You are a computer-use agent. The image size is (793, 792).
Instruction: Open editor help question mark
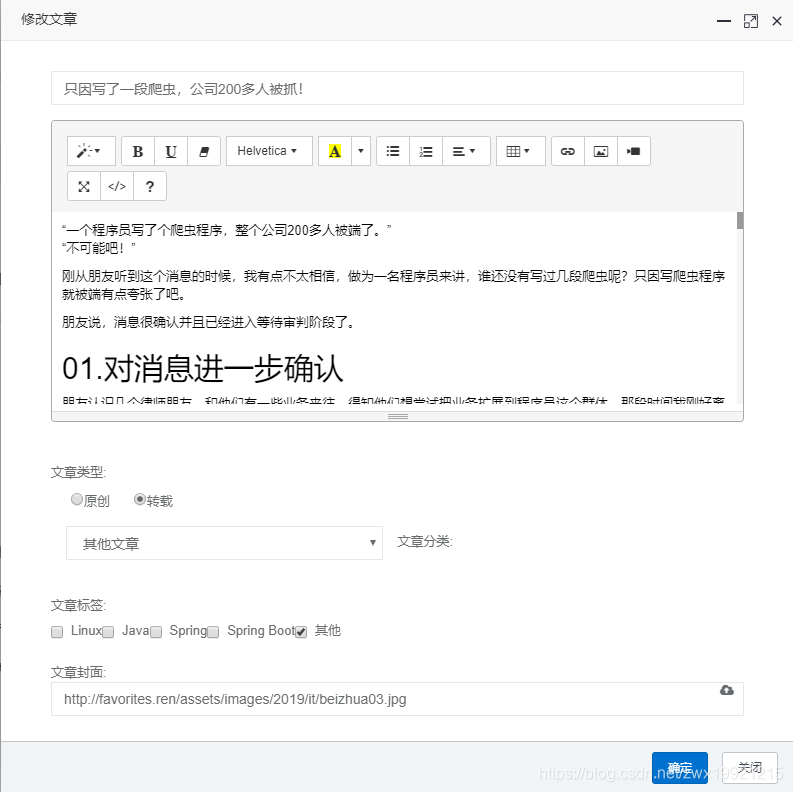[x=150, y=186]
